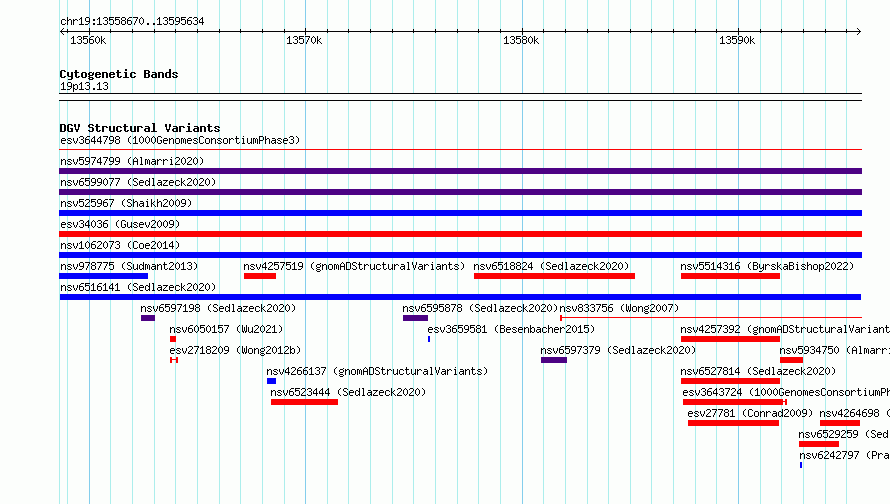Open the nsv4264698 variant label
The height and width of the screenshot is (504, 890).
854,413
